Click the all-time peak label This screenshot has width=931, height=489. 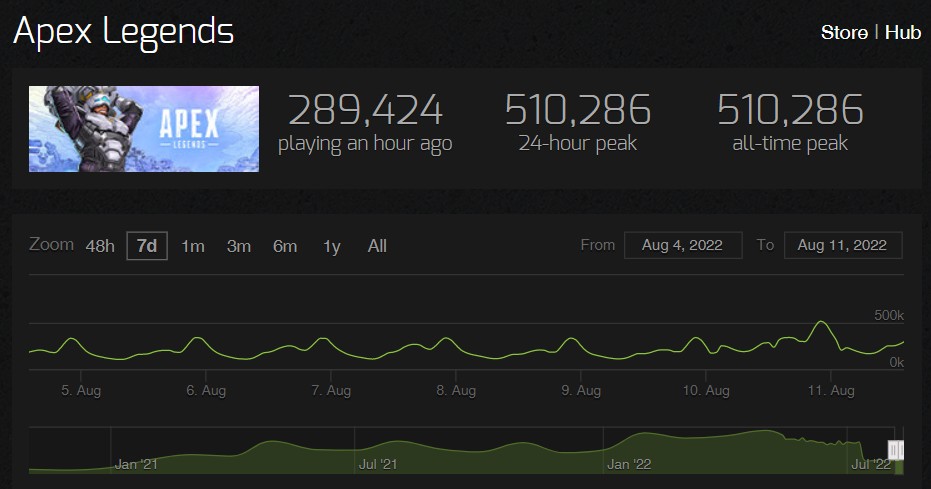coord(790,143)
